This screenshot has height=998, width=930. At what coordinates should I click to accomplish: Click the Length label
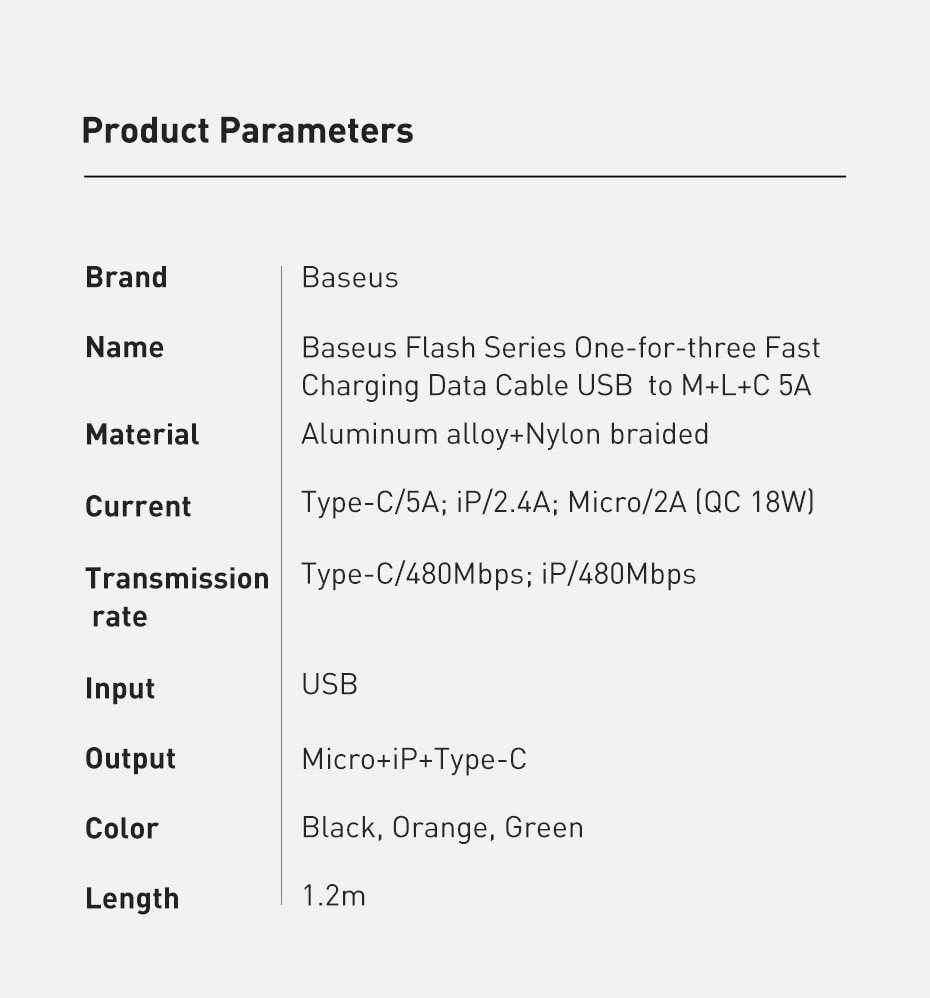[x=132, y=899]
